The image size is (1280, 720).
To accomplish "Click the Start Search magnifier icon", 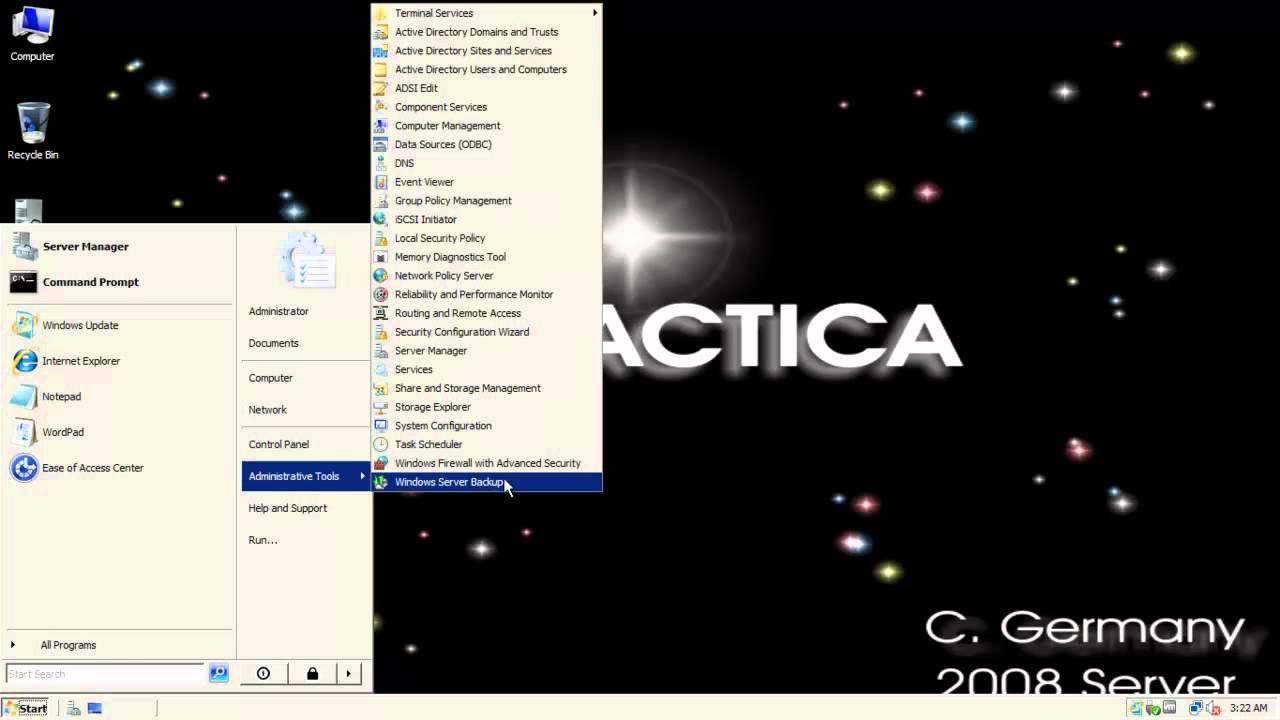I will [219, 674].
